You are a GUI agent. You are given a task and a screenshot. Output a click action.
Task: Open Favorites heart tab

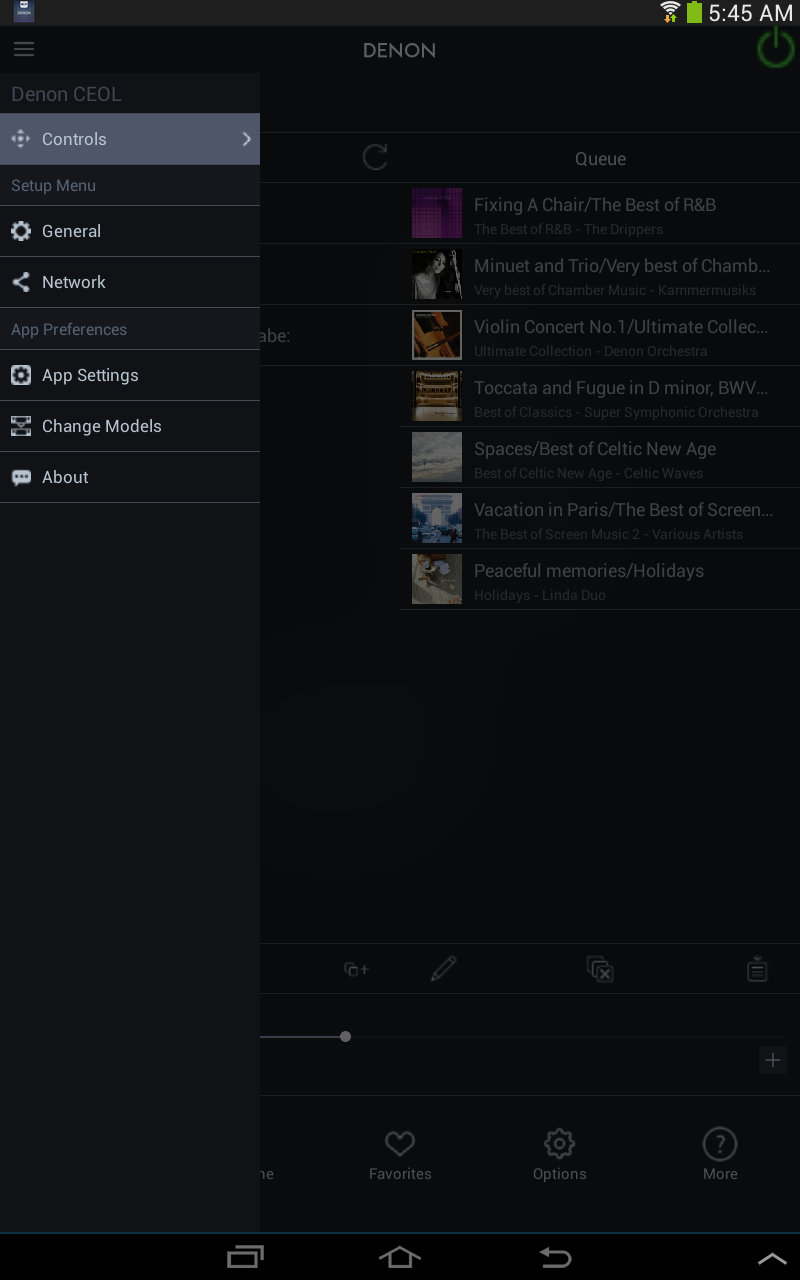click(x=400, y=1155)
